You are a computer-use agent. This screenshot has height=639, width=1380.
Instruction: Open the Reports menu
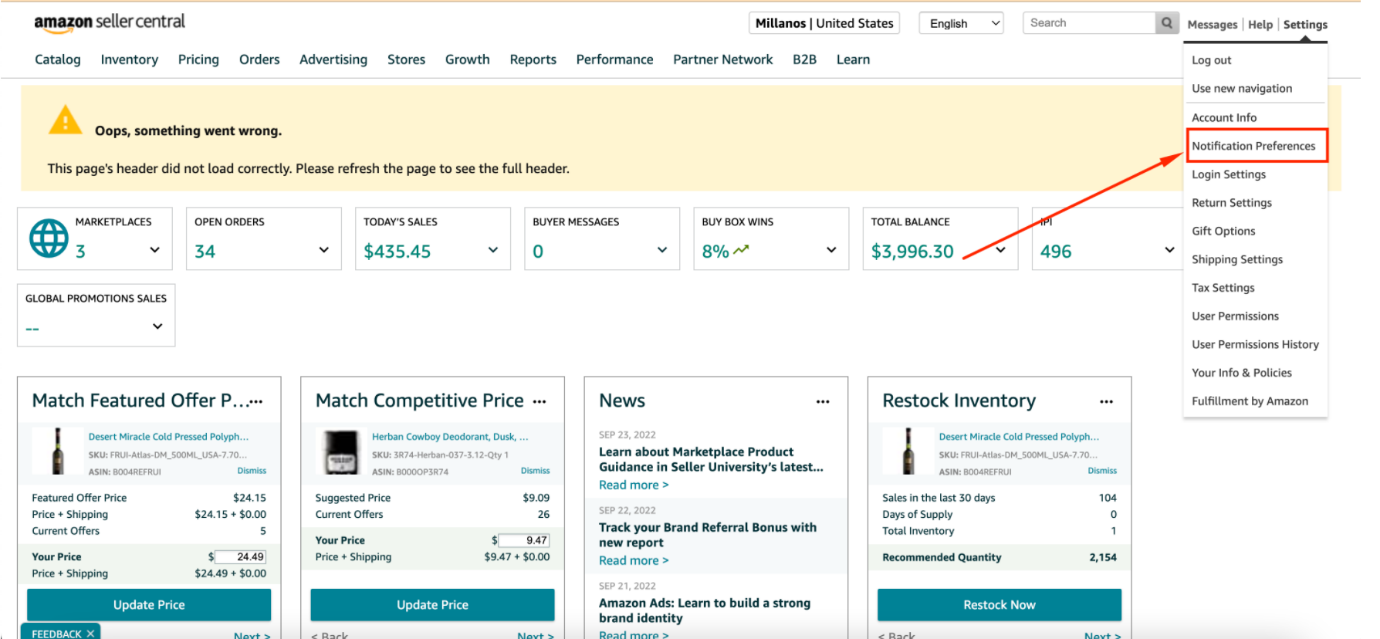(533, 59)
